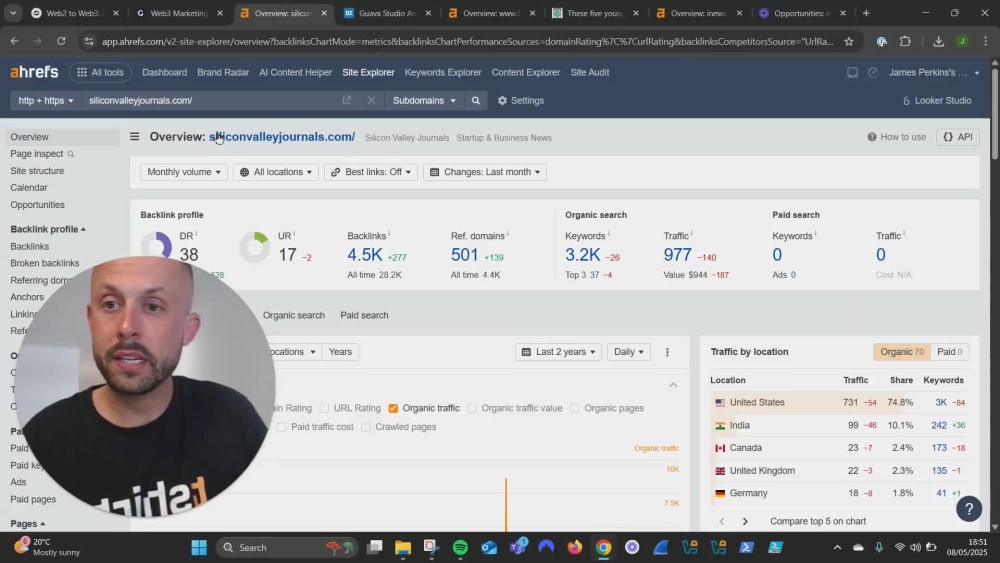Screen dimensions: 1000x563
Task: Click the organic Traffic 977 value
Action: [x=677, y=254]
